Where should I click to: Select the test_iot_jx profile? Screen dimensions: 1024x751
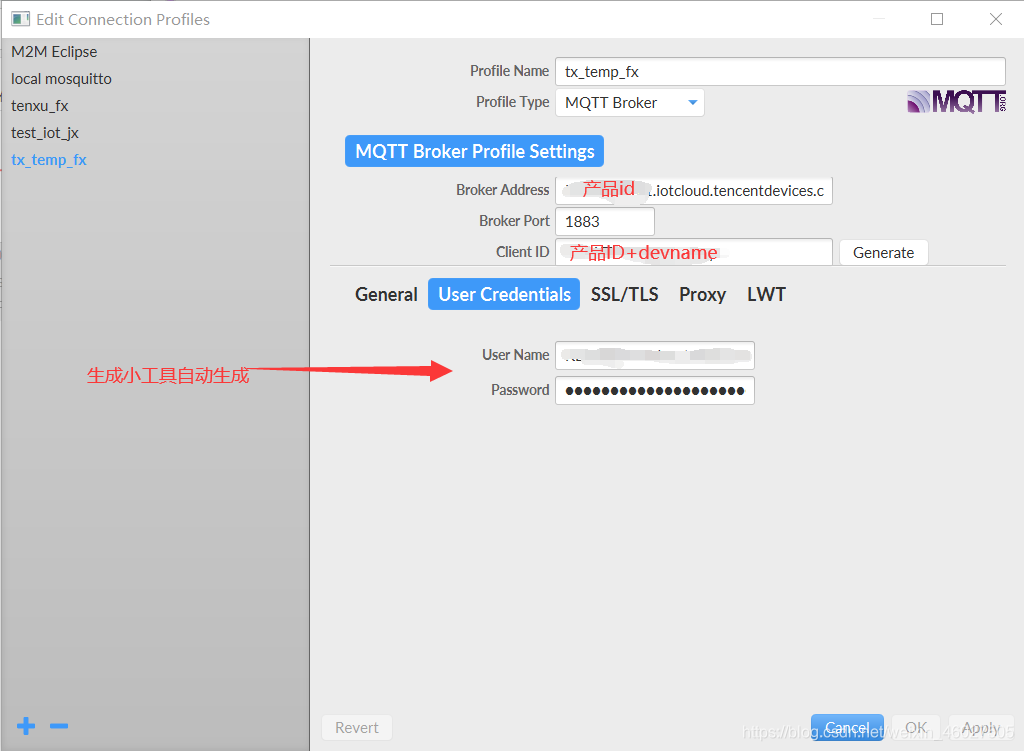44,133
